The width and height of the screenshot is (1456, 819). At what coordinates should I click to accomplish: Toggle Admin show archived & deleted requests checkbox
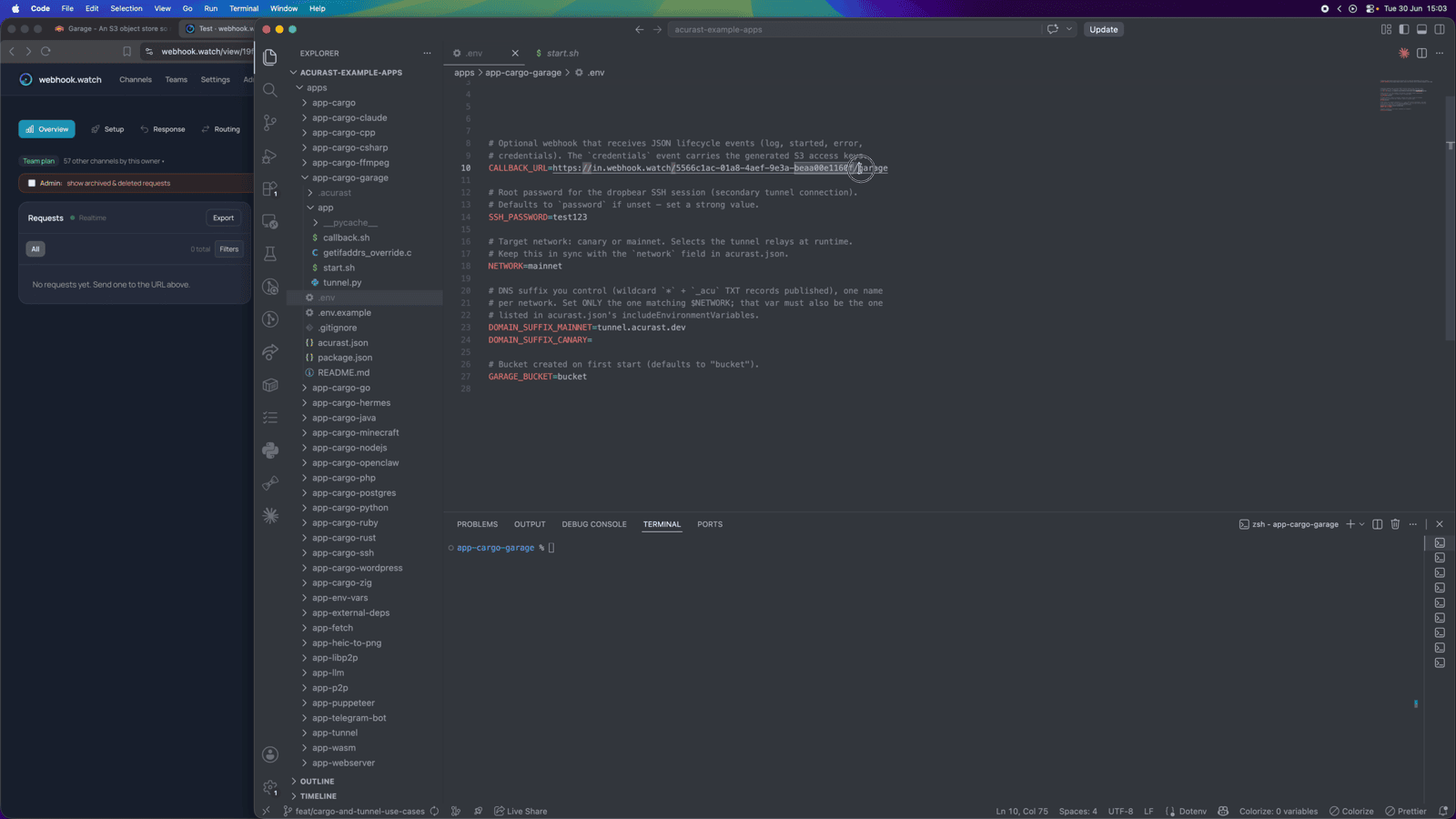pos(32,183)
